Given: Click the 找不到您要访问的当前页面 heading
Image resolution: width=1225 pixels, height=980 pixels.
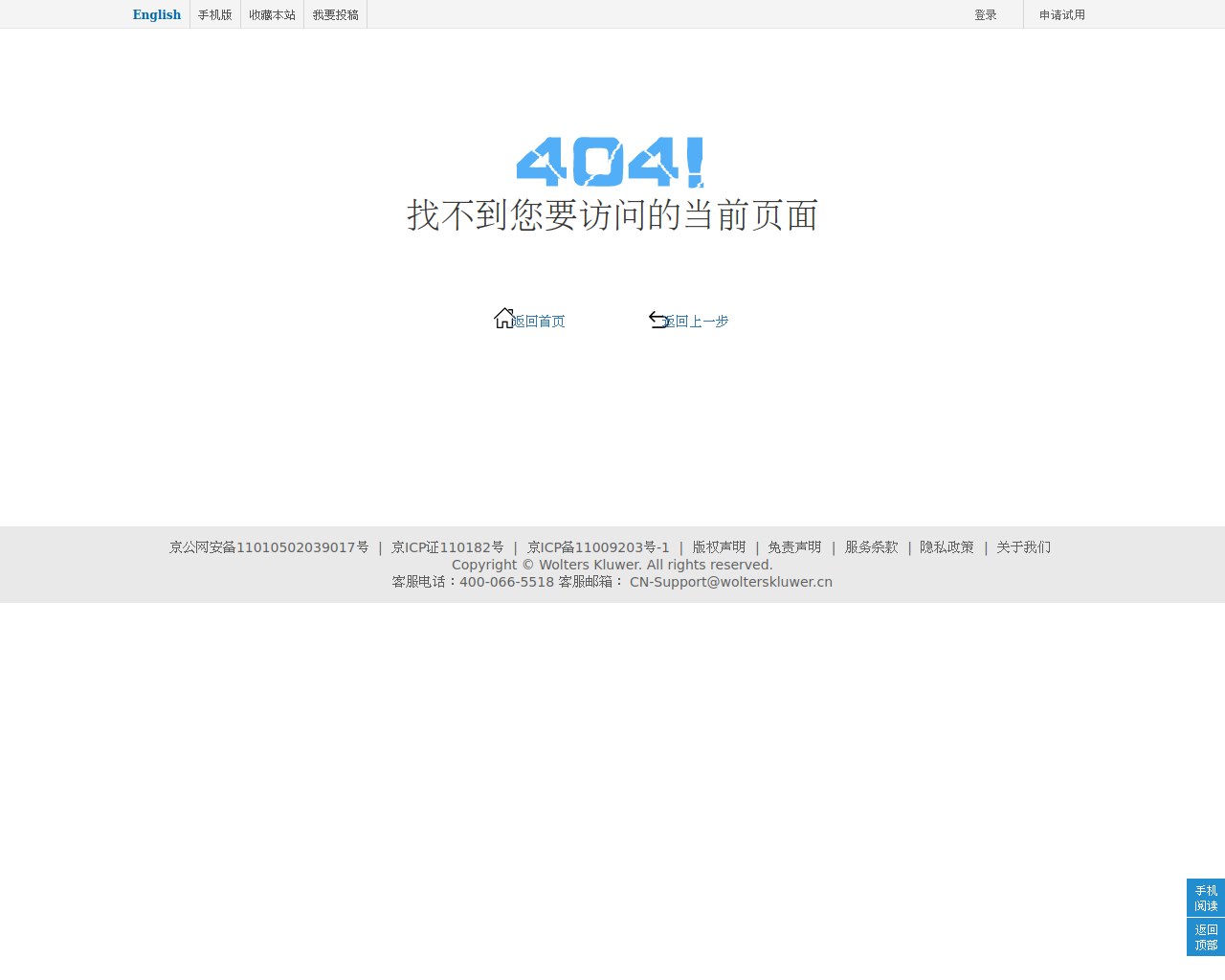Looking at the screenshot, I should 612,215.
